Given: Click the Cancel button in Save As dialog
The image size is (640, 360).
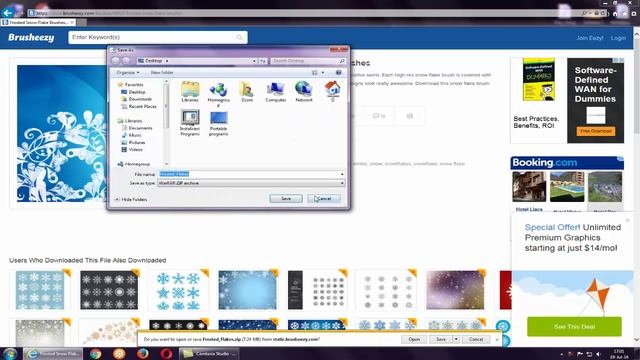Looking at the screenshot, I should [324, 199].
